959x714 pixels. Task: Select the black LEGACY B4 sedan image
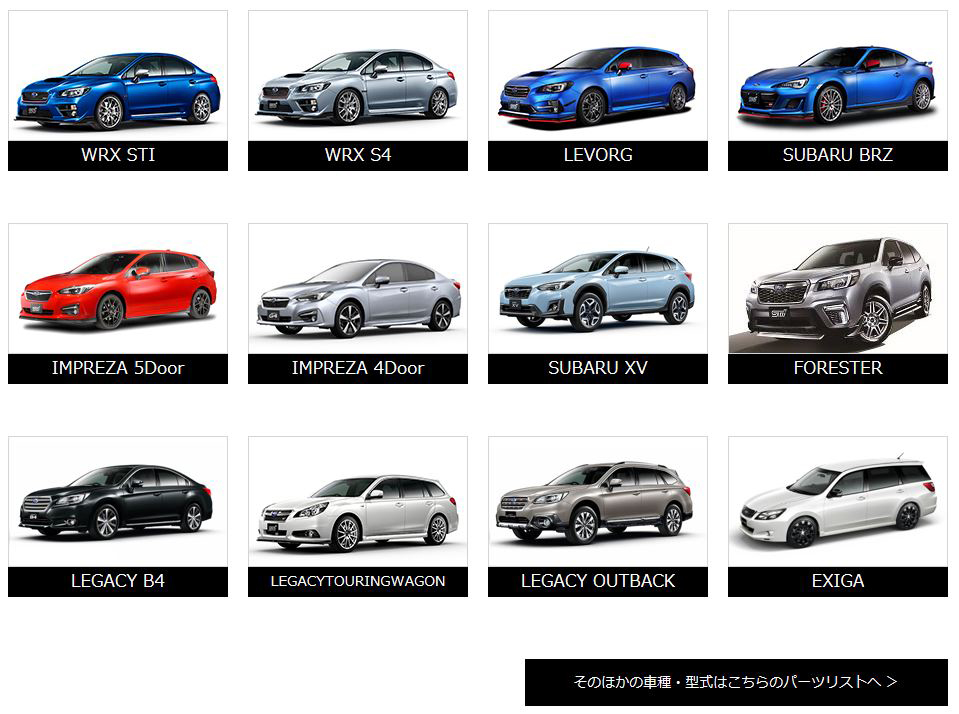[x=118, y=502]
